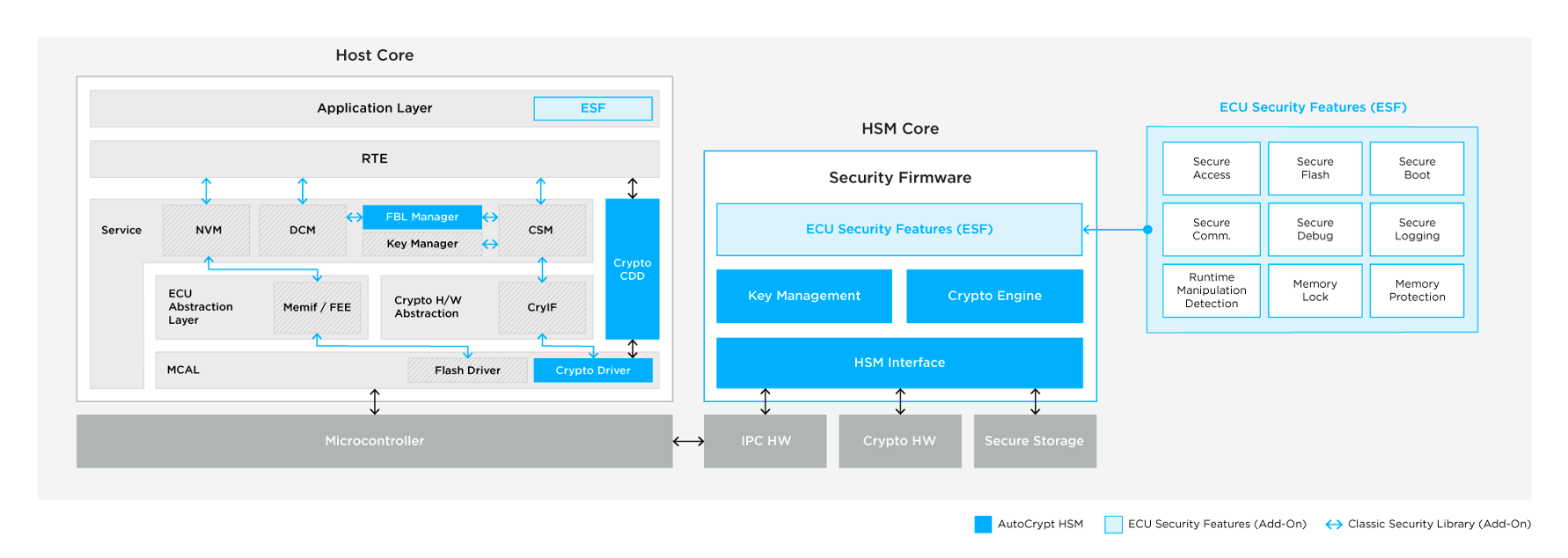Click blue arrow between FBL Manager and CSM

coord(490,217)
